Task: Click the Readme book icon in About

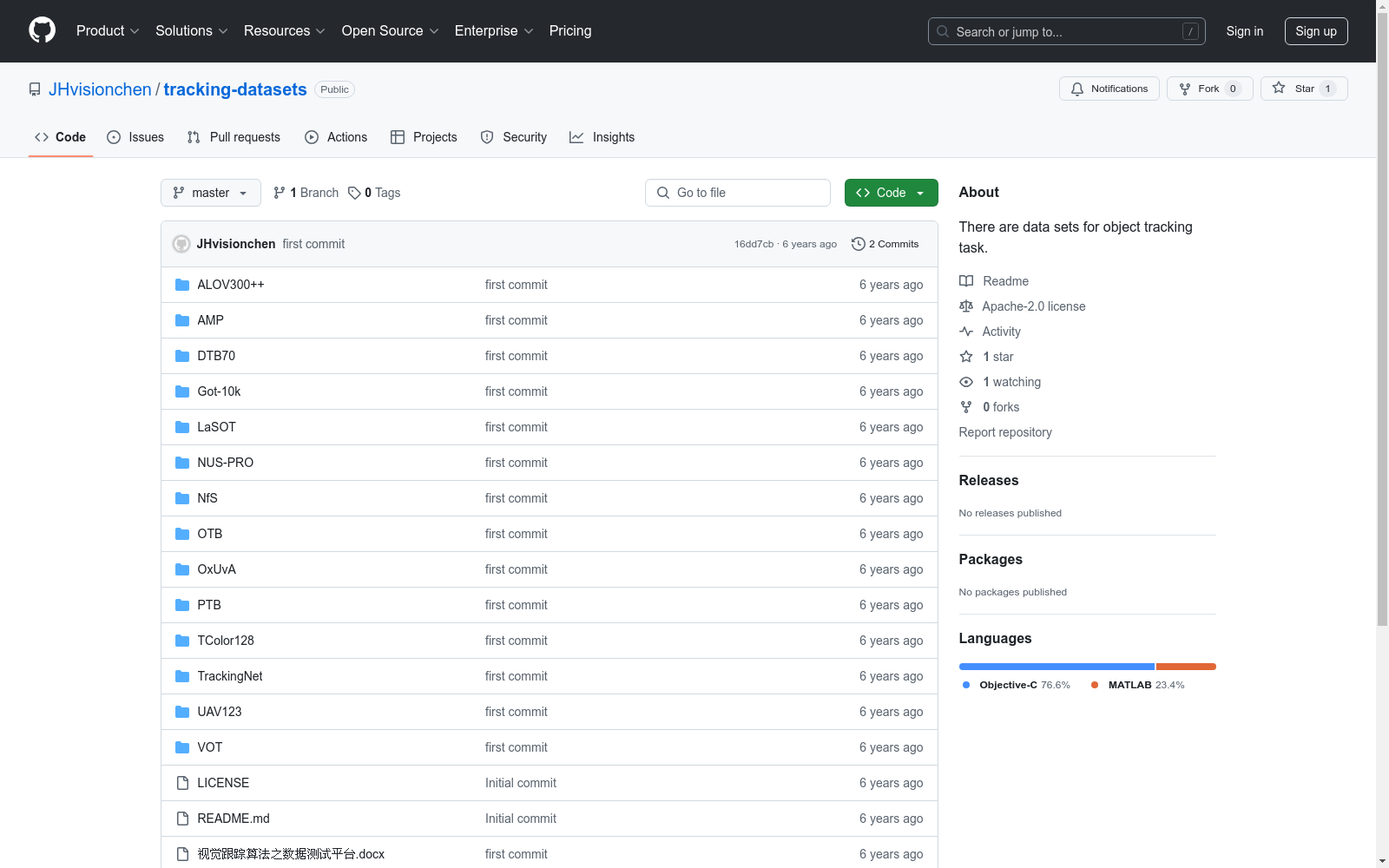Action: [x=966, y=281]
